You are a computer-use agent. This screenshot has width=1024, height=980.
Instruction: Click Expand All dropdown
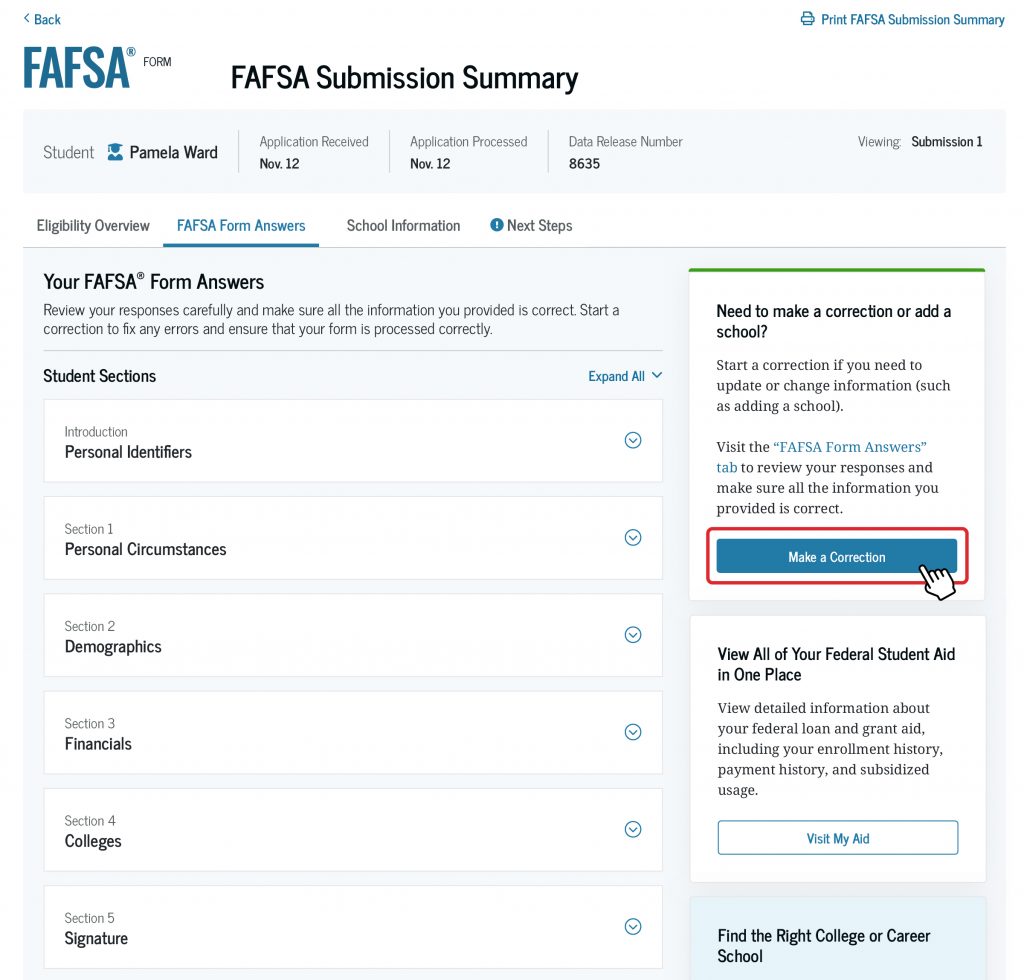625,376
